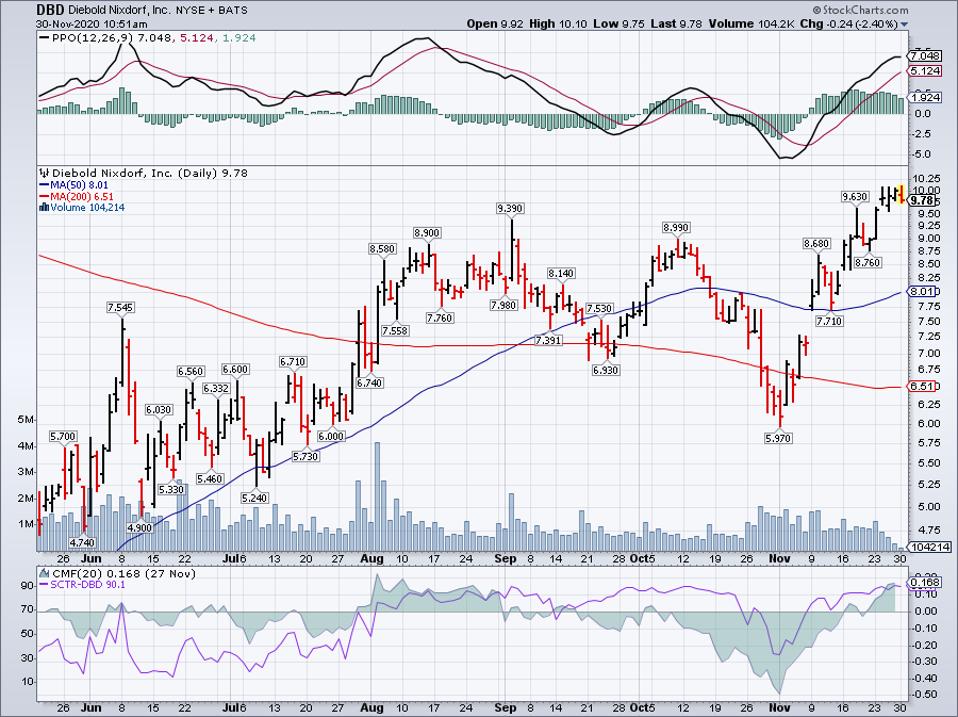
Task: Click the 9.630 November high label
Action: [x=854, y=196]
